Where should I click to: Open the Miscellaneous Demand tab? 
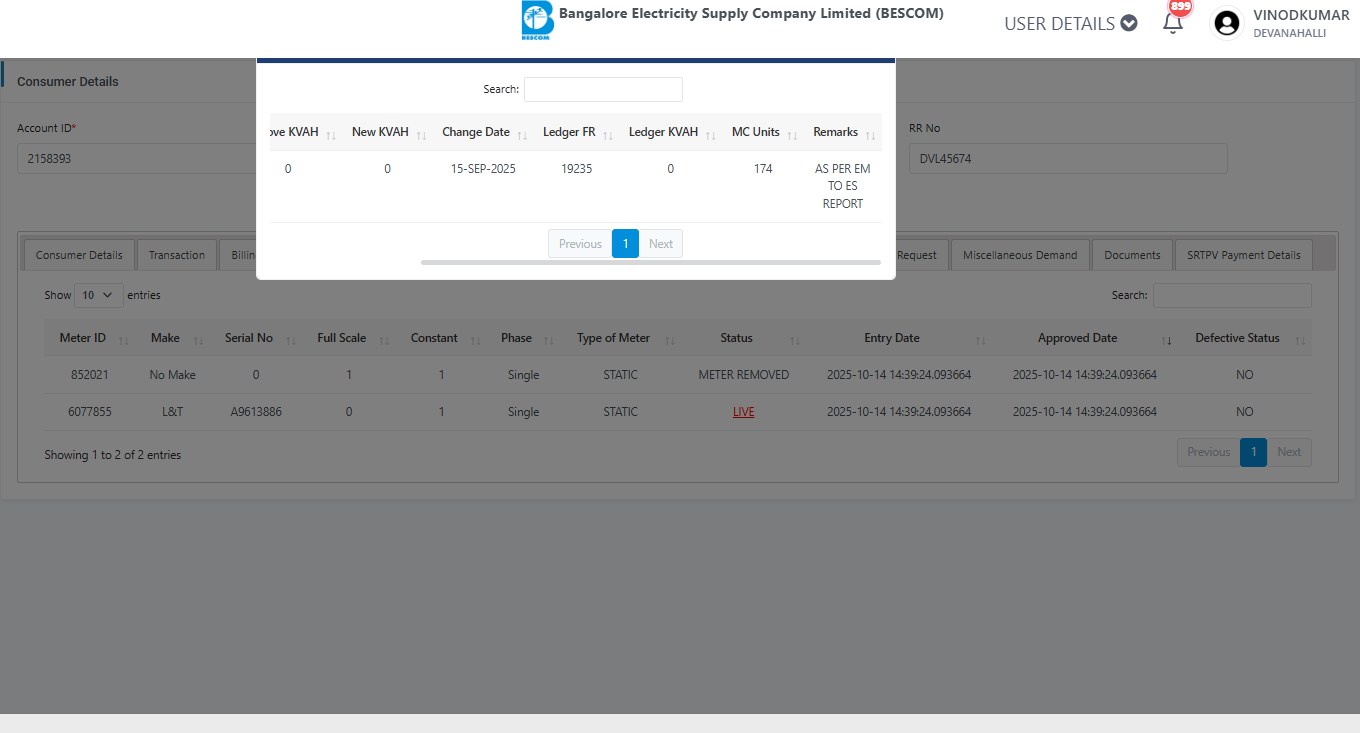pyautogui.click(x=1020, y=255)
